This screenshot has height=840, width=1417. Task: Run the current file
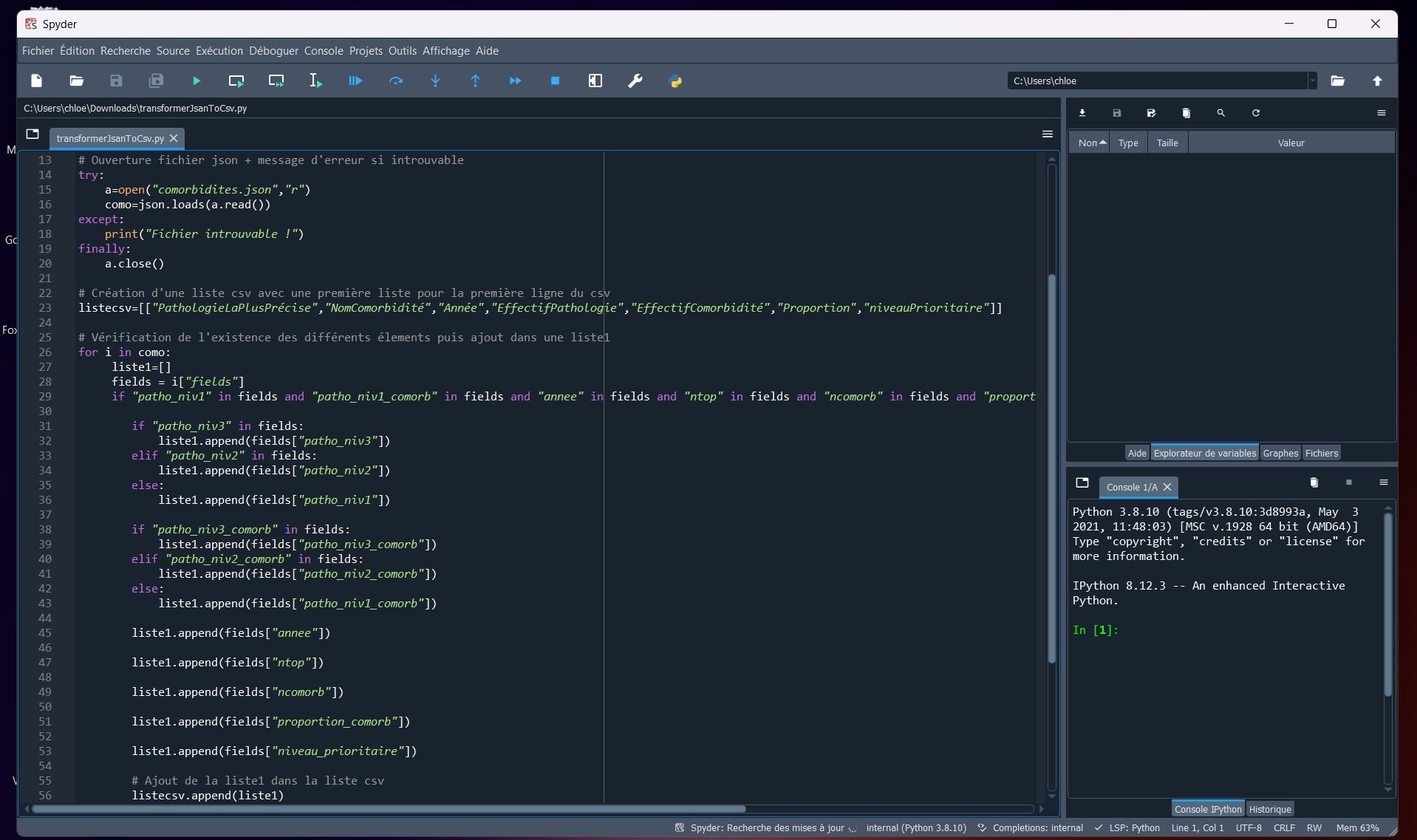pyautogui.click(x=196, y=81)
